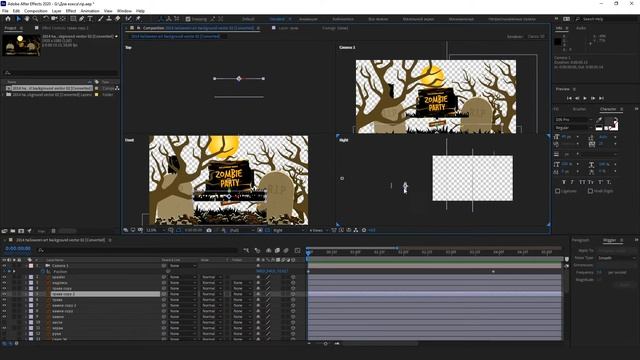Screen dimensions: 640x360
Task: Open the Regular font style dropdown
Action: pos(573,128)
